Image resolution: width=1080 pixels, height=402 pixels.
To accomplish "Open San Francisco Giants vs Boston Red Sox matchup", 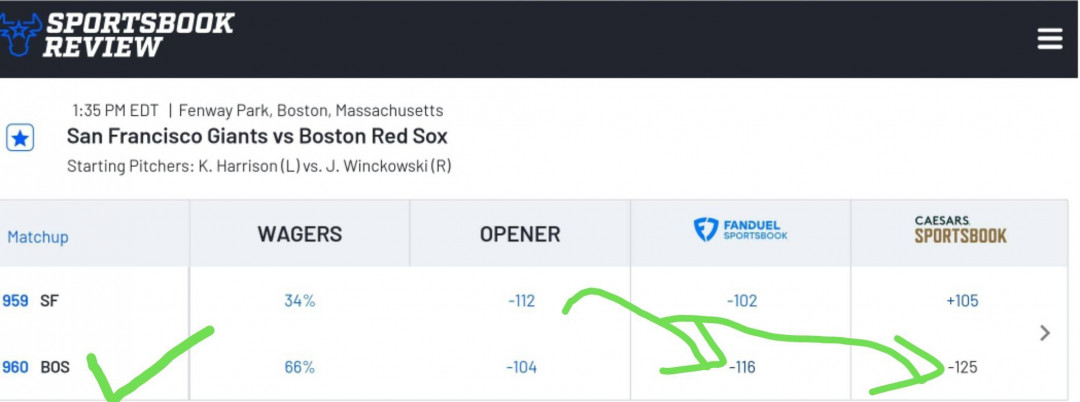I will [257, 136].
